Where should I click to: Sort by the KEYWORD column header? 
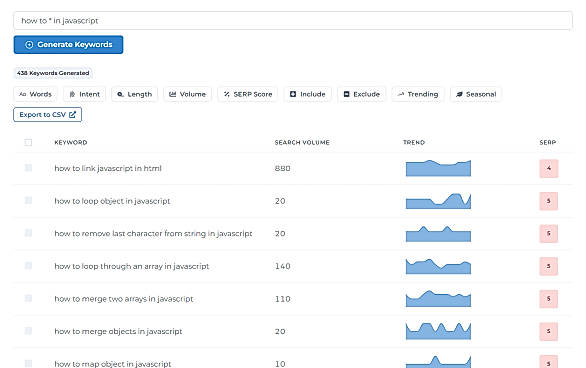pos(71,142)
